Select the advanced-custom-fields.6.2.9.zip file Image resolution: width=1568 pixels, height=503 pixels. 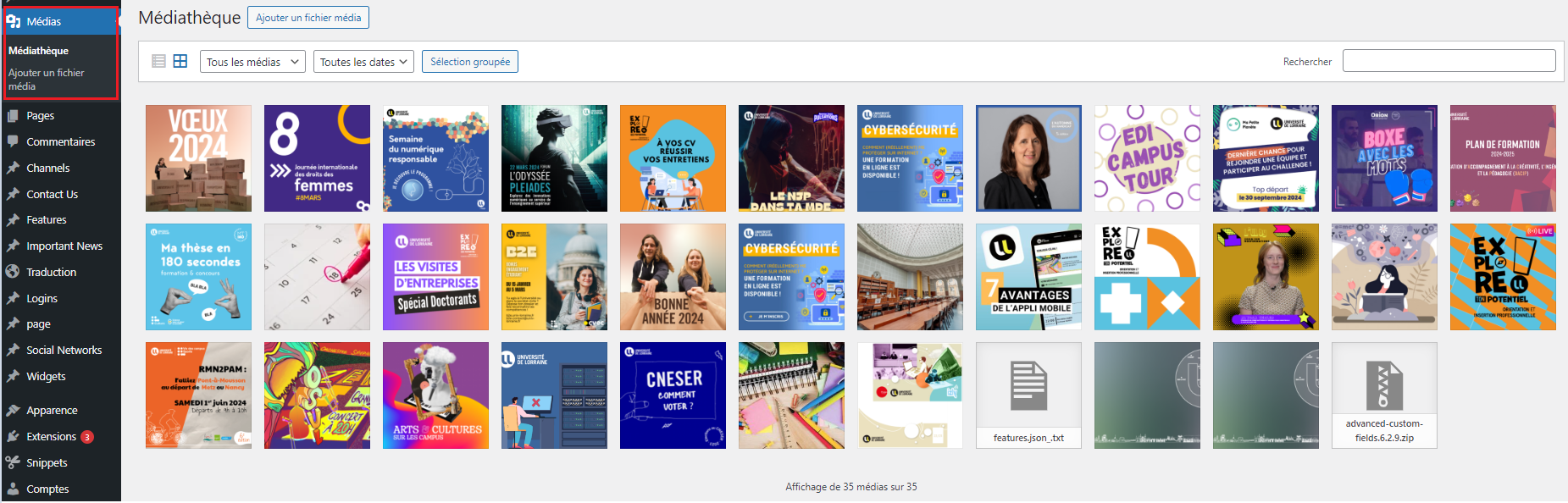click(x=1384, y=395)
